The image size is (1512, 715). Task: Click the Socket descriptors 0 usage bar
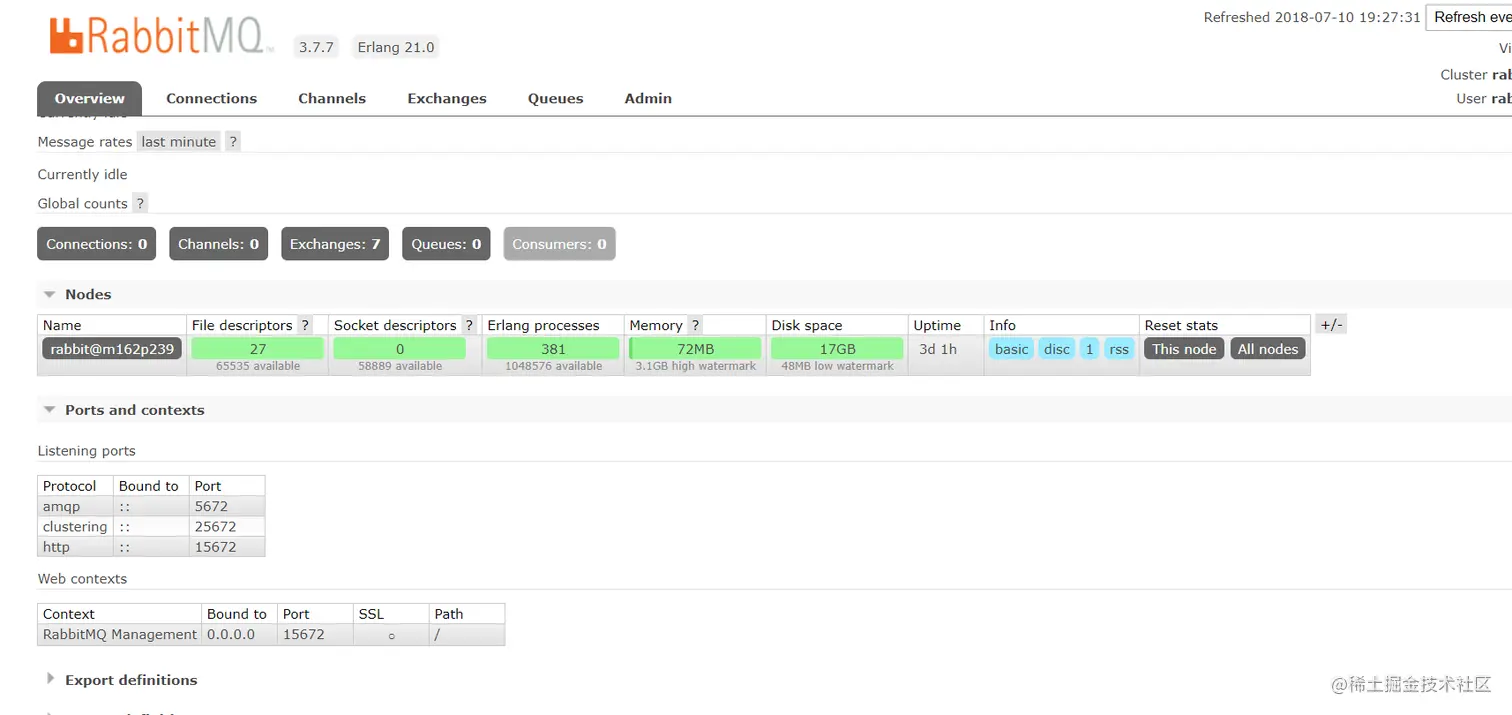click(x=400, y=349)
